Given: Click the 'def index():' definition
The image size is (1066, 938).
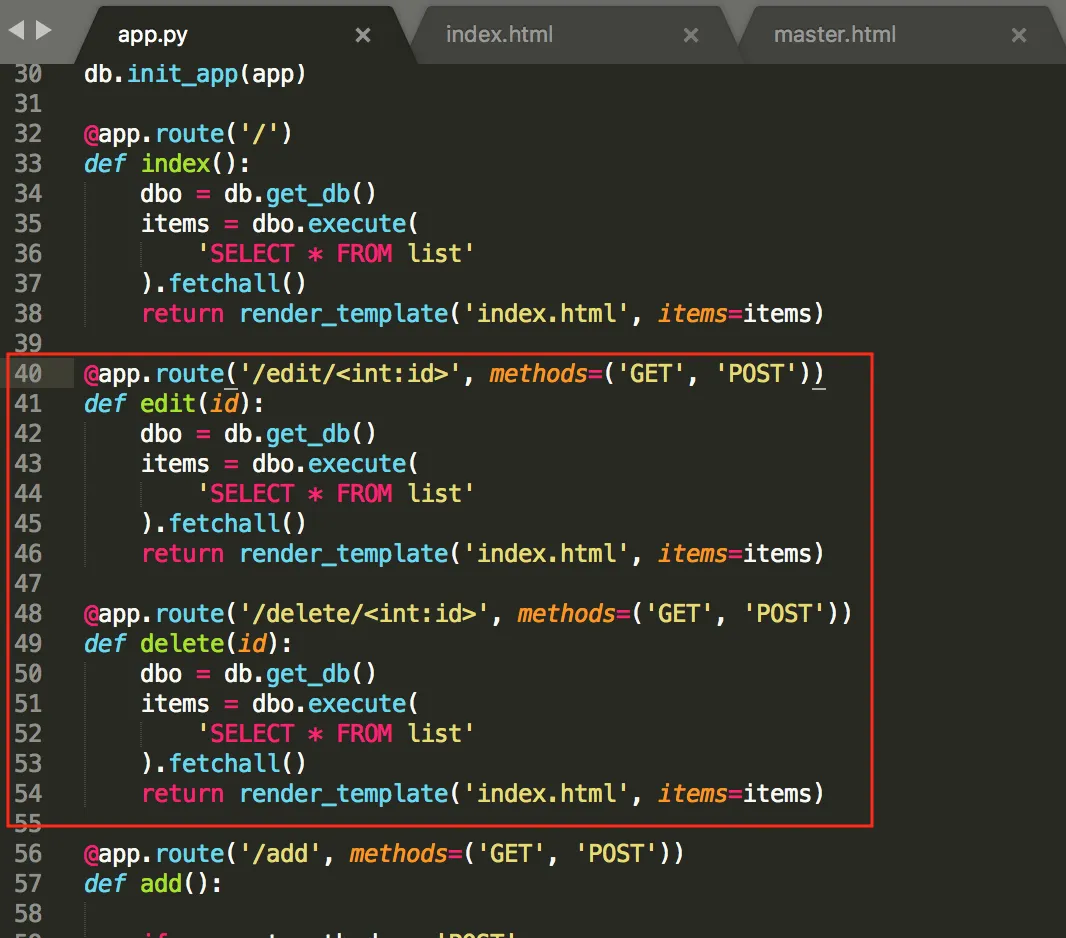Looking at the screenshot, I should [167, 164].
